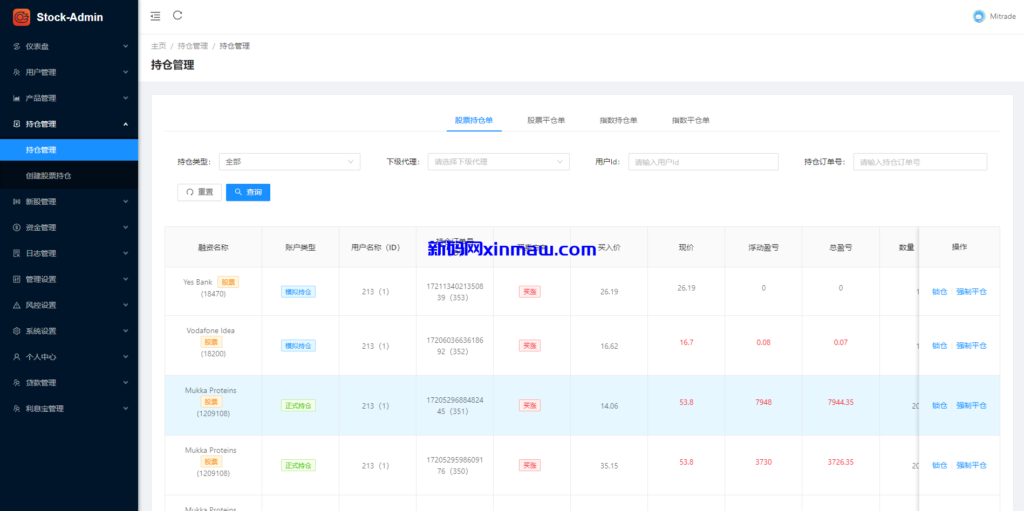Image resolution: width=1024 pixels, height=511 pixels.
Task: Switch to the 指数持仓单 tab
Action: [x=618, y=120]
